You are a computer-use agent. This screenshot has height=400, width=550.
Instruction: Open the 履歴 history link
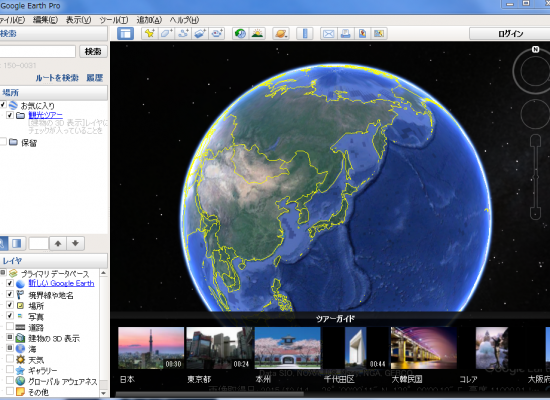click(95, 78)
